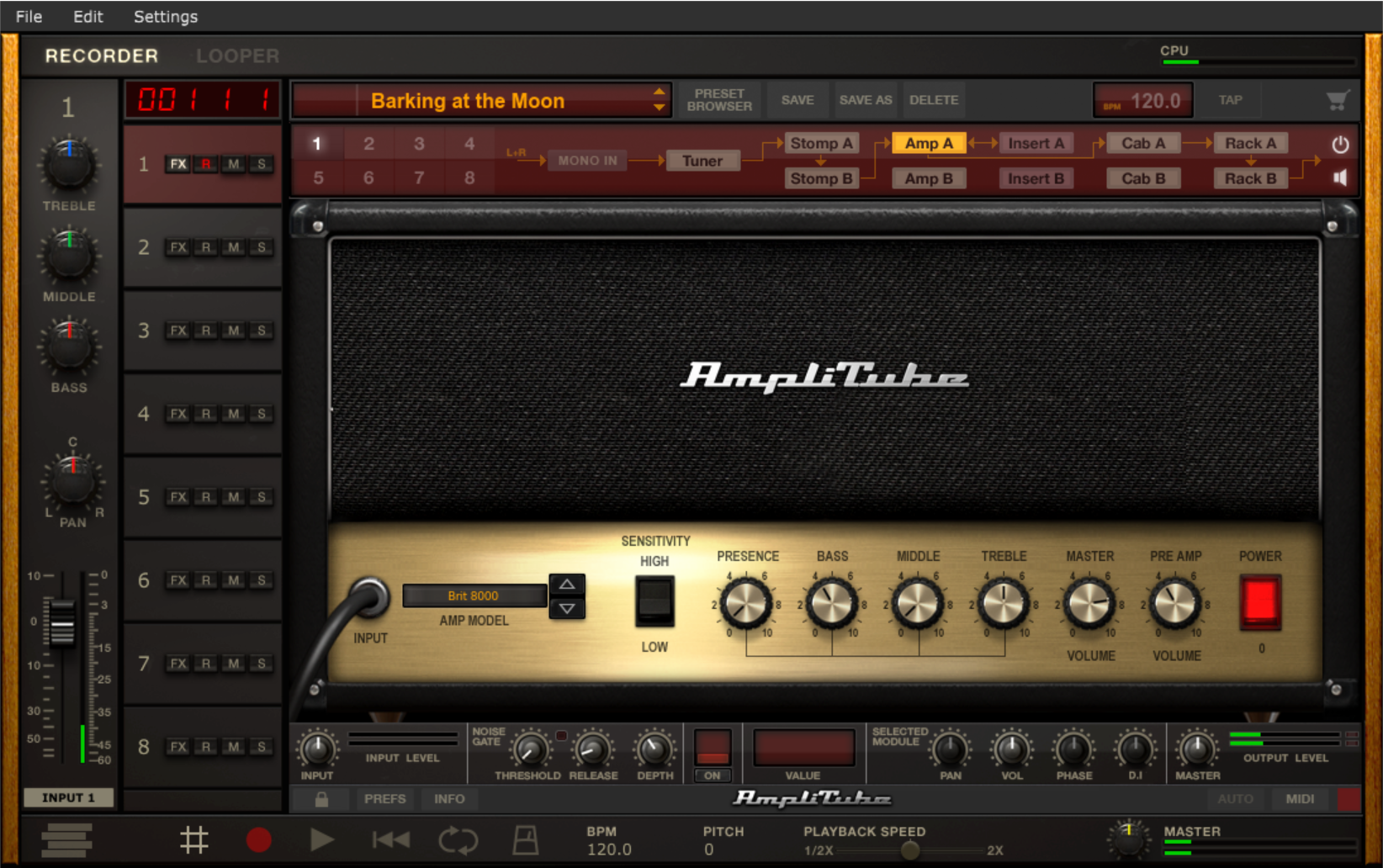This screenshot has height=868, width=1383.
Task: Click the transport bar master volume knob
Action: point(1129,838)
